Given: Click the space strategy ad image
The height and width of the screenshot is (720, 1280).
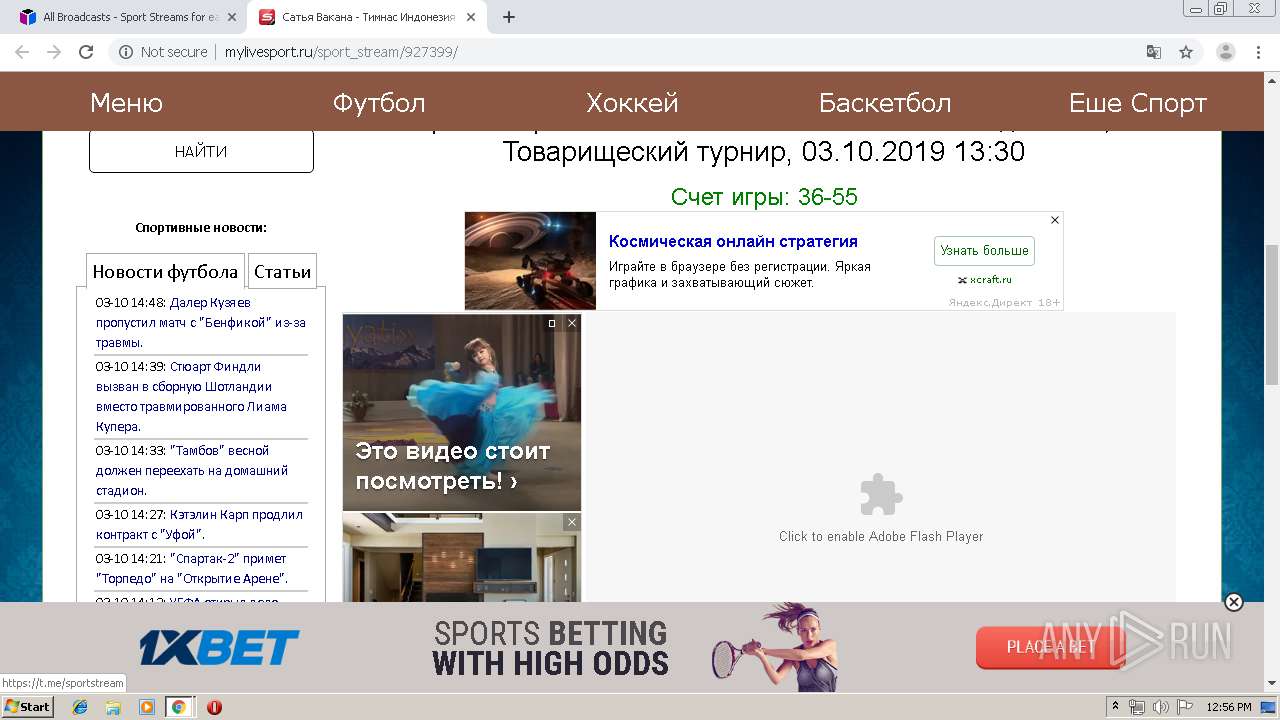Looking at the screenshot, I should click(x=530, y=260).
